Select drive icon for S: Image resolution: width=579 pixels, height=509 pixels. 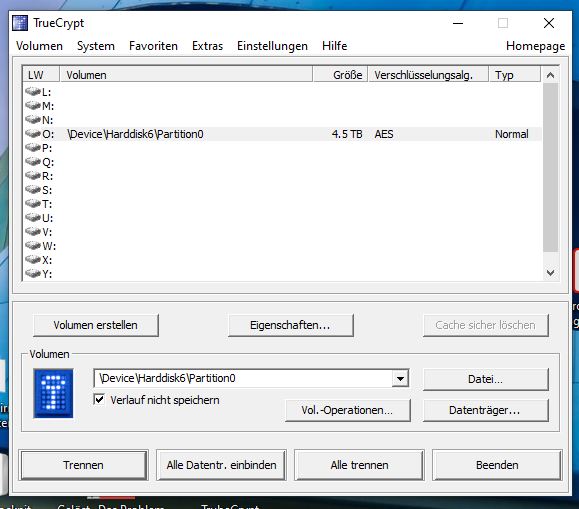(33, 189)
